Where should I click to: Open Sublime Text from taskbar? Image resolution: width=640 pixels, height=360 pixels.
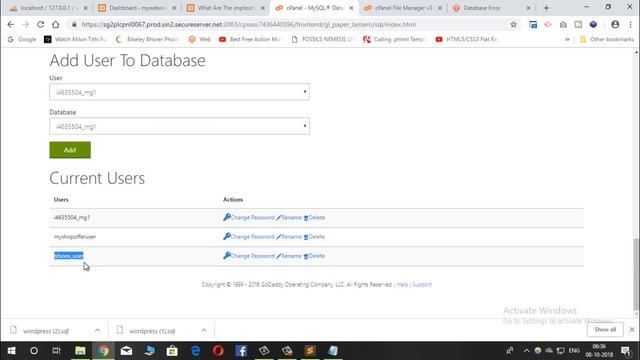click(310, 351)
